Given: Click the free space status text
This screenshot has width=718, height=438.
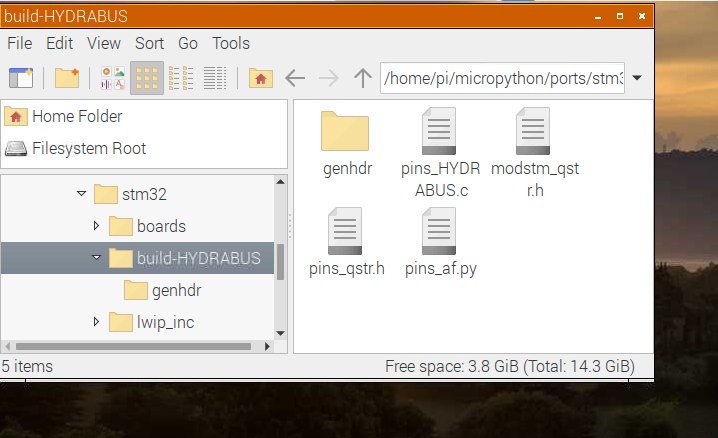Looking at the screenshot, I should (510, 366).
